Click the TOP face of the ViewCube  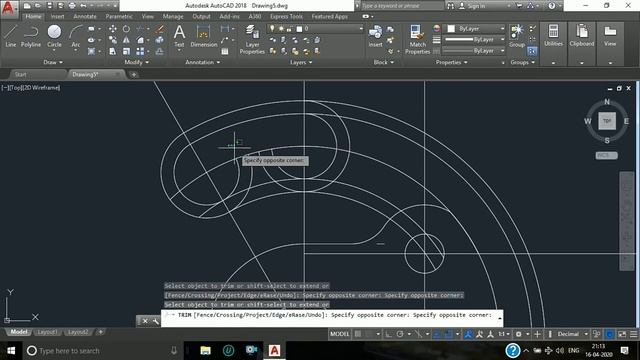(607, 121)
